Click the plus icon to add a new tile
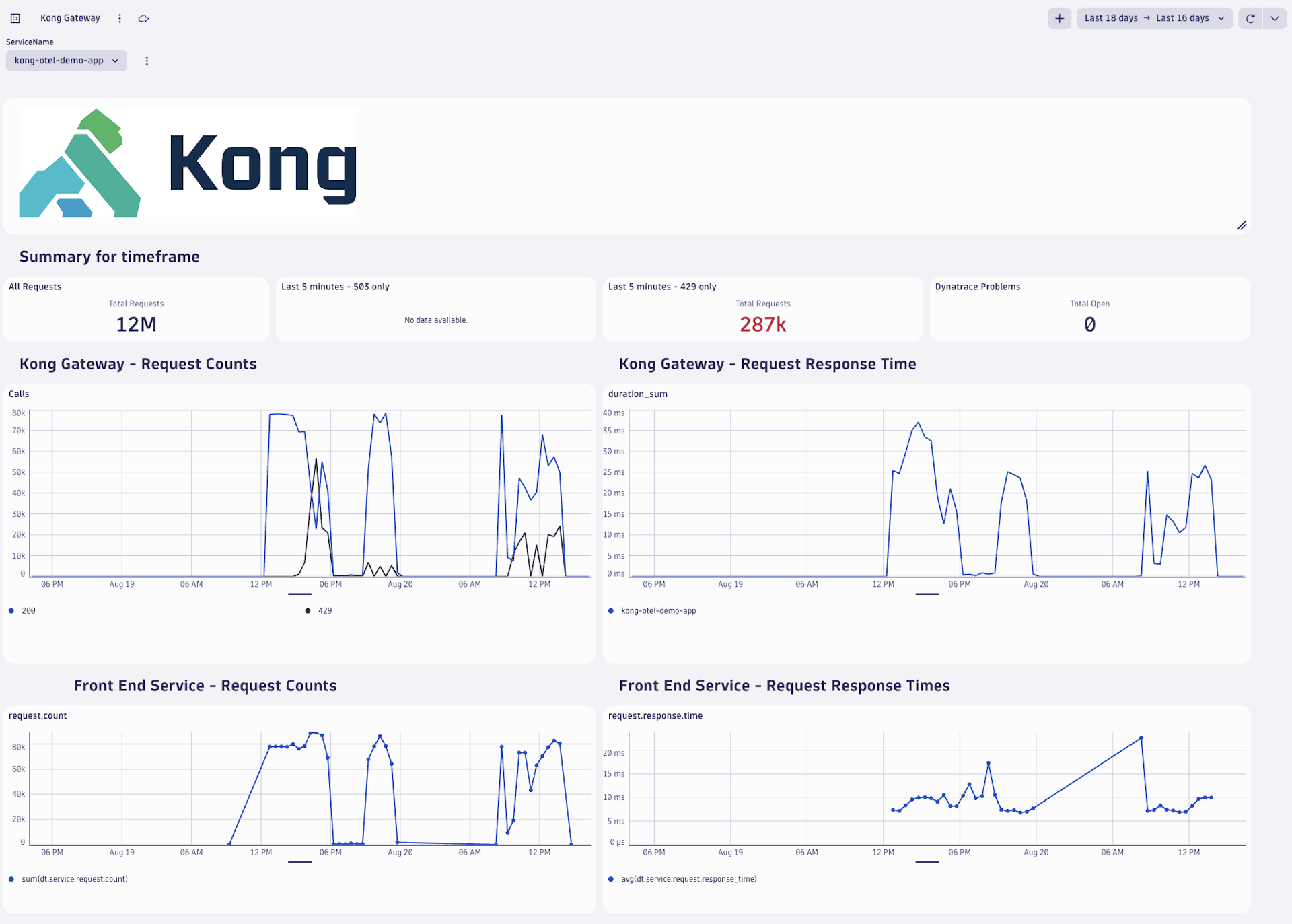The height and width of the screenshot is (924, 1292). (1060, 18)
